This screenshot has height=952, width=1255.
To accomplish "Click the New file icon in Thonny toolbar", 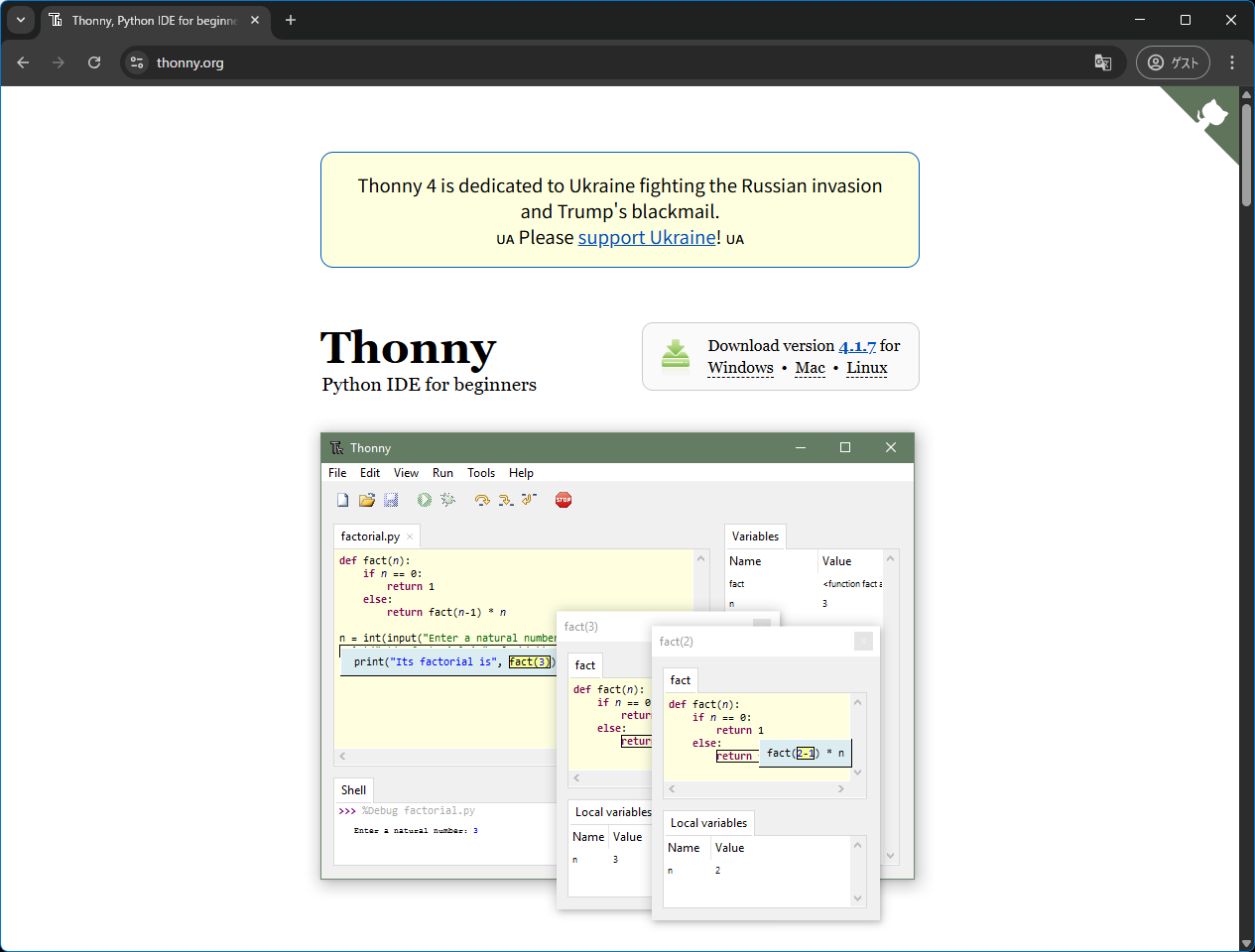I will pyautogui.click(x=342, y=500).
